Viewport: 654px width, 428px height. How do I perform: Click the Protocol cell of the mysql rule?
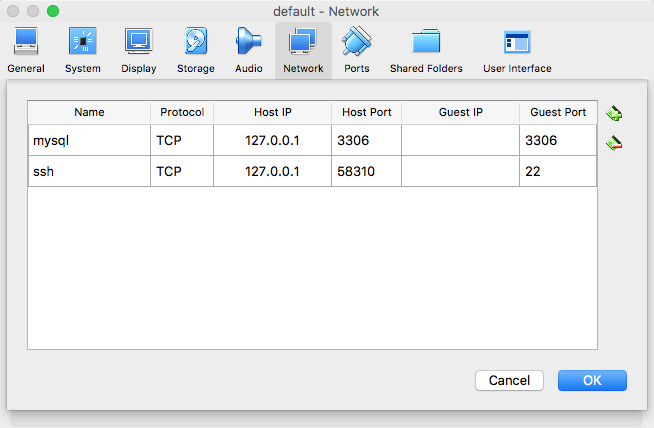tap(181, 141)
